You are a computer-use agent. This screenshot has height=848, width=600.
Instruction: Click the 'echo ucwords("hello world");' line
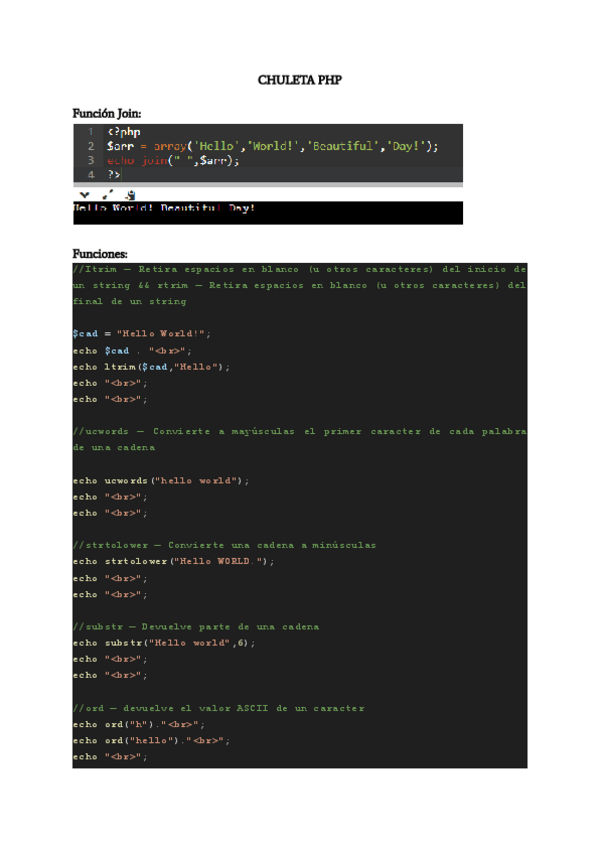161,481
